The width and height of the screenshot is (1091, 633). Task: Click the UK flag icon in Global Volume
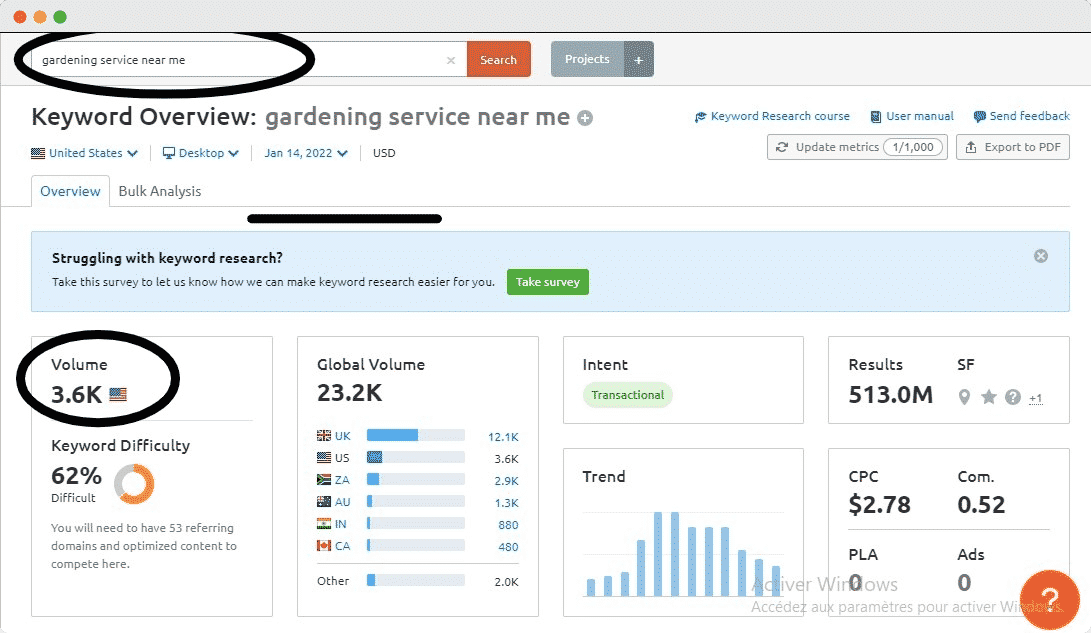point(324,435)
